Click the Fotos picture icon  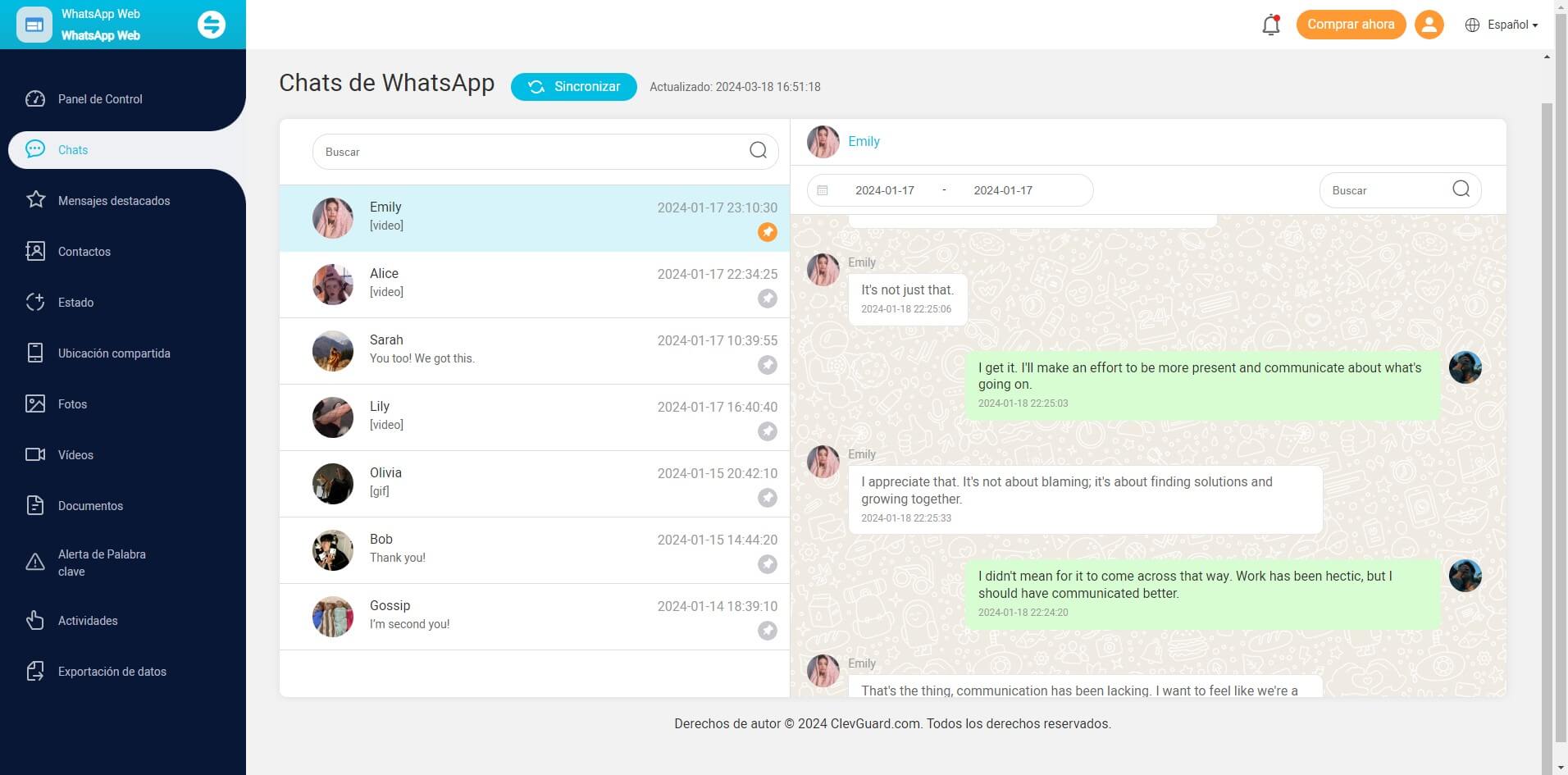coord(35,403)
